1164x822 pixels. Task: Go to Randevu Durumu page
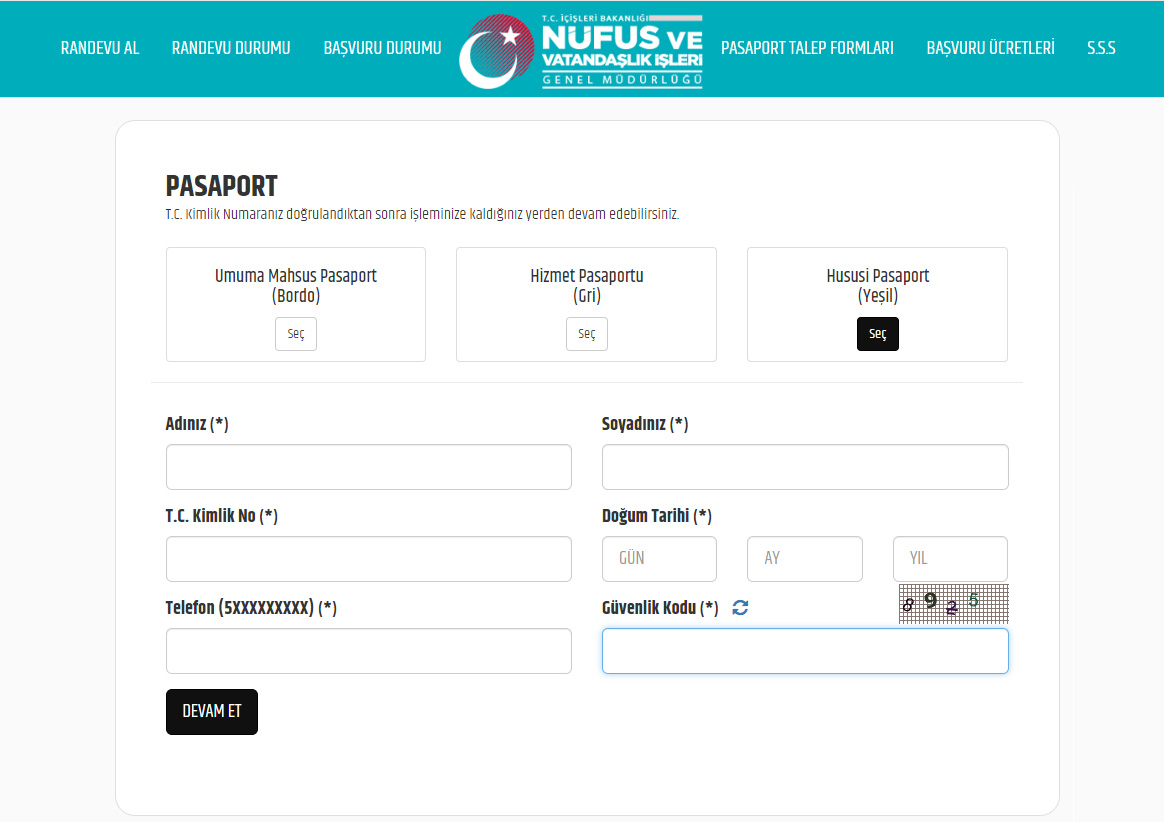tap(231, 48)
